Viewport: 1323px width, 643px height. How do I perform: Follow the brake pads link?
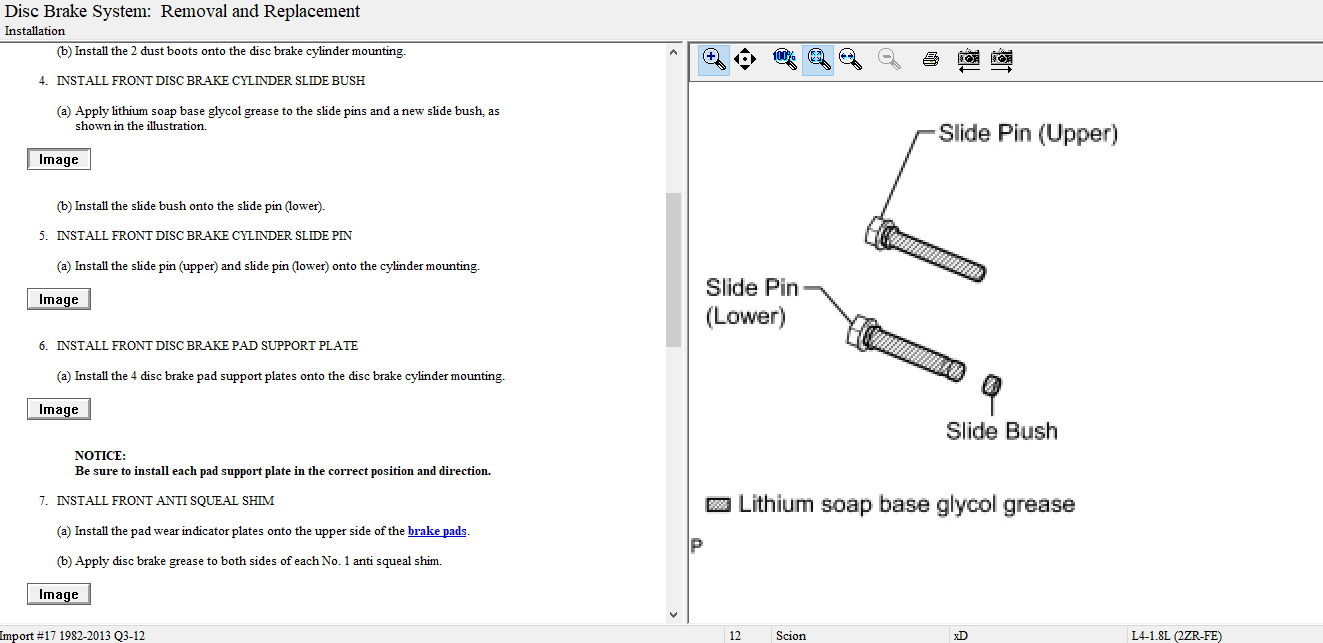pos(437,531)
